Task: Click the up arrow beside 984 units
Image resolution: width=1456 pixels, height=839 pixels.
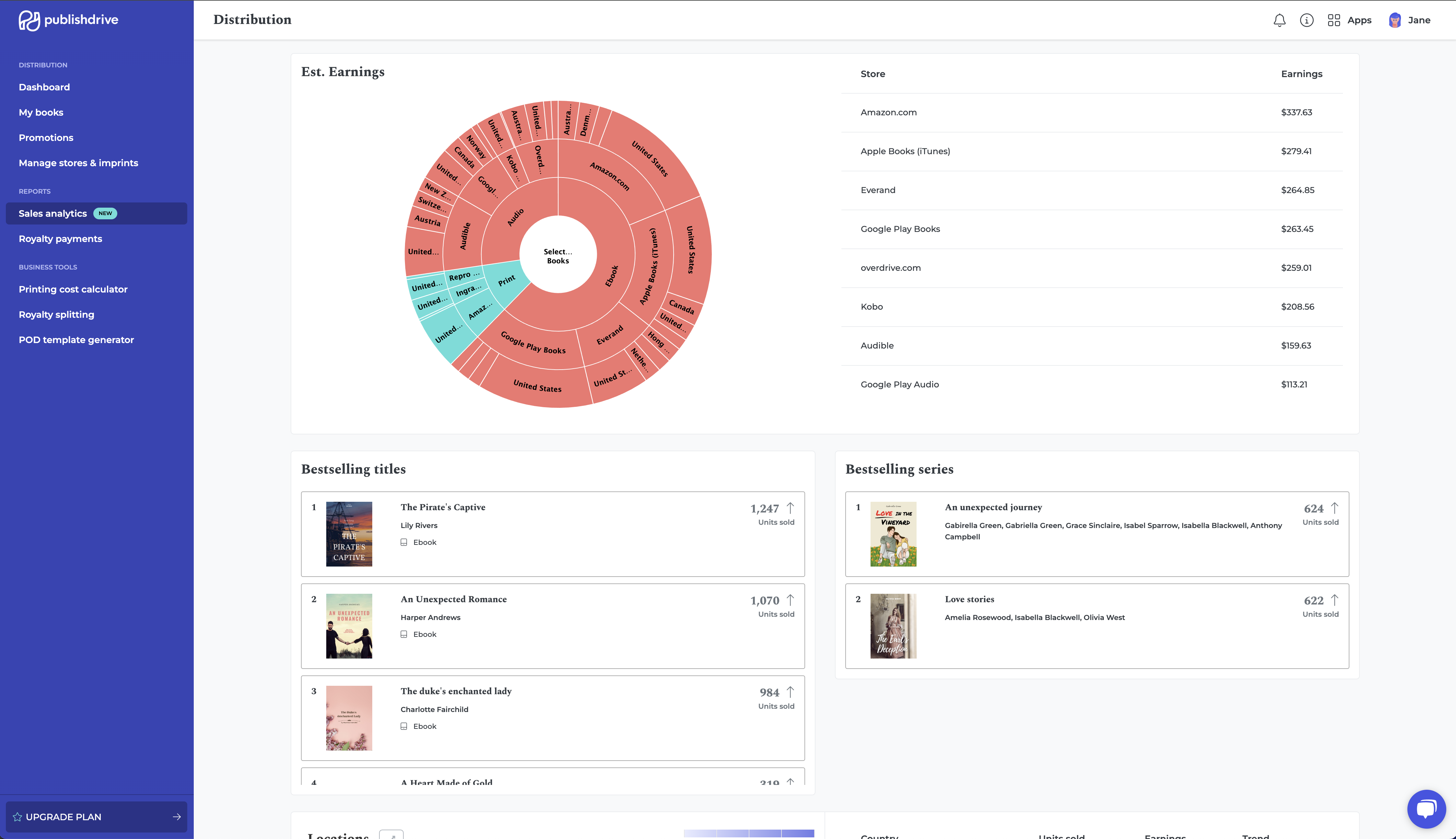Action: [x=790, y=692]
